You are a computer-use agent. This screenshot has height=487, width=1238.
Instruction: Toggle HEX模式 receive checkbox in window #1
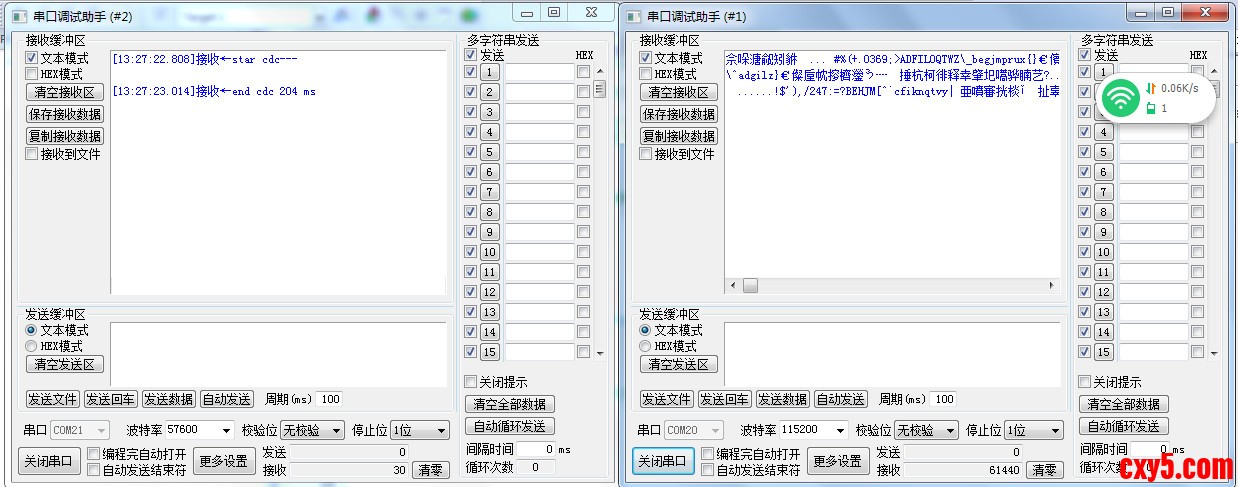(x=645, y=74)
